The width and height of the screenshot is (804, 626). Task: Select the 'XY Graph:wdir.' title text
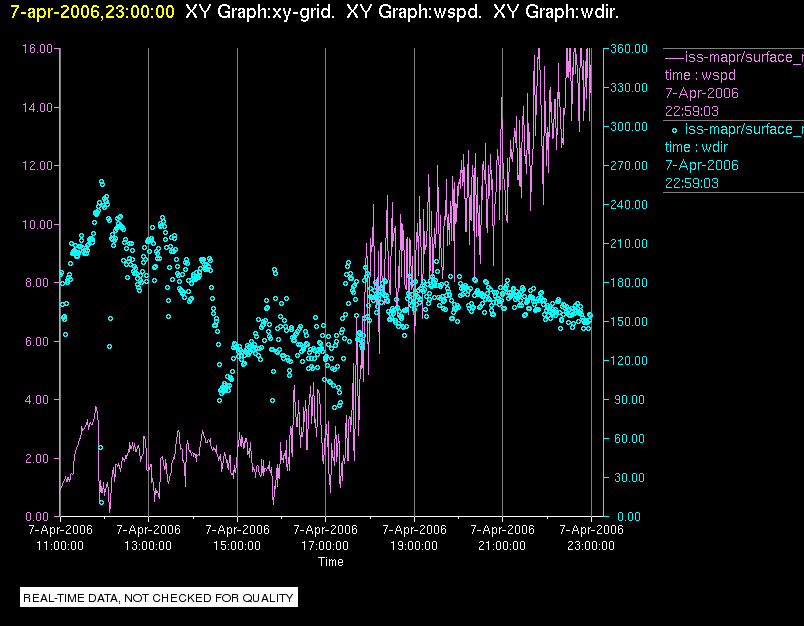(556, 12)
